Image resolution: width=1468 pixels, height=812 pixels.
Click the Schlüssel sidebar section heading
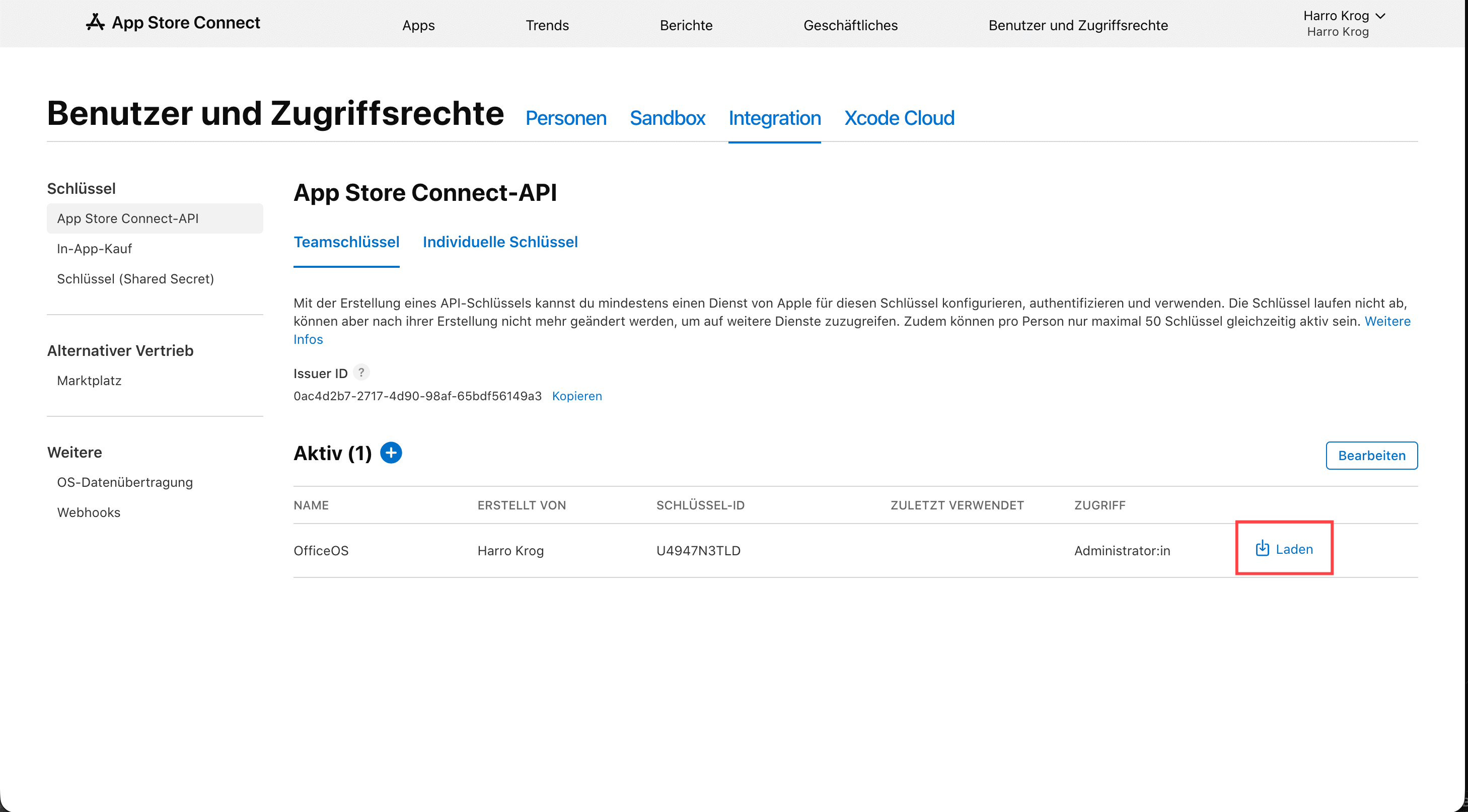coord(81,188)
